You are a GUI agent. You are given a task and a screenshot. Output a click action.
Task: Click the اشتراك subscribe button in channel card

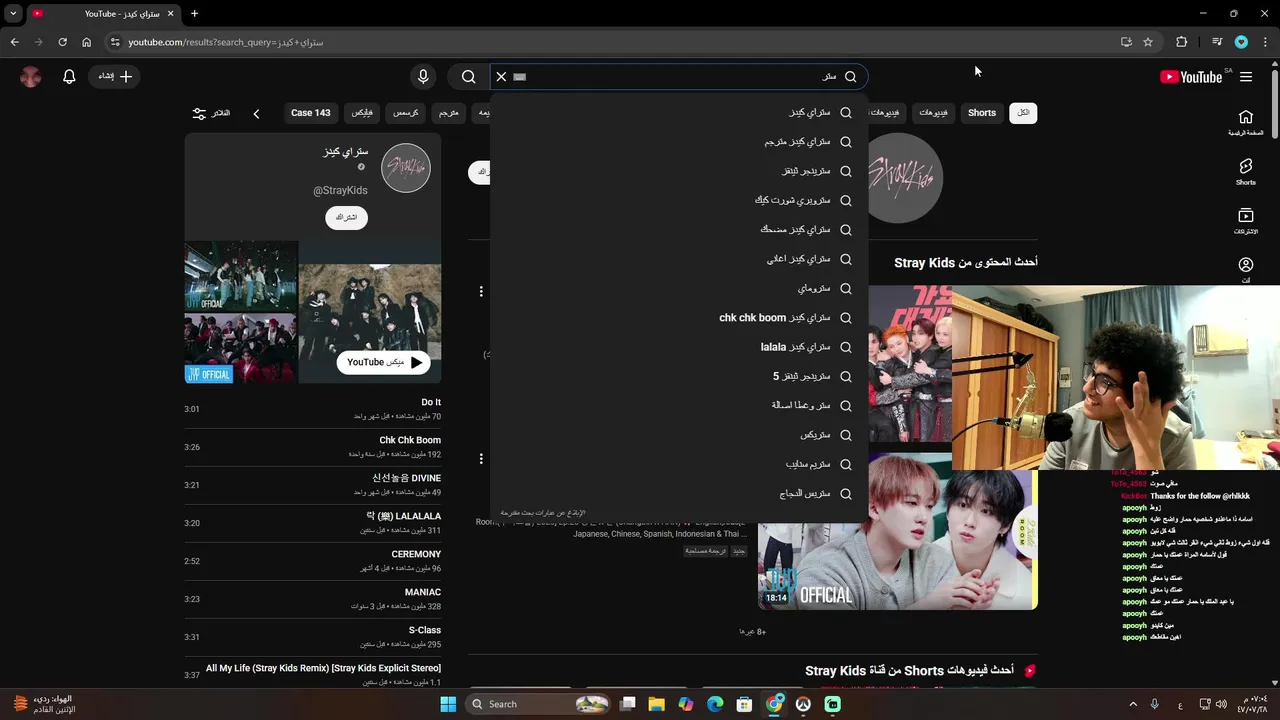coord(347,217)
